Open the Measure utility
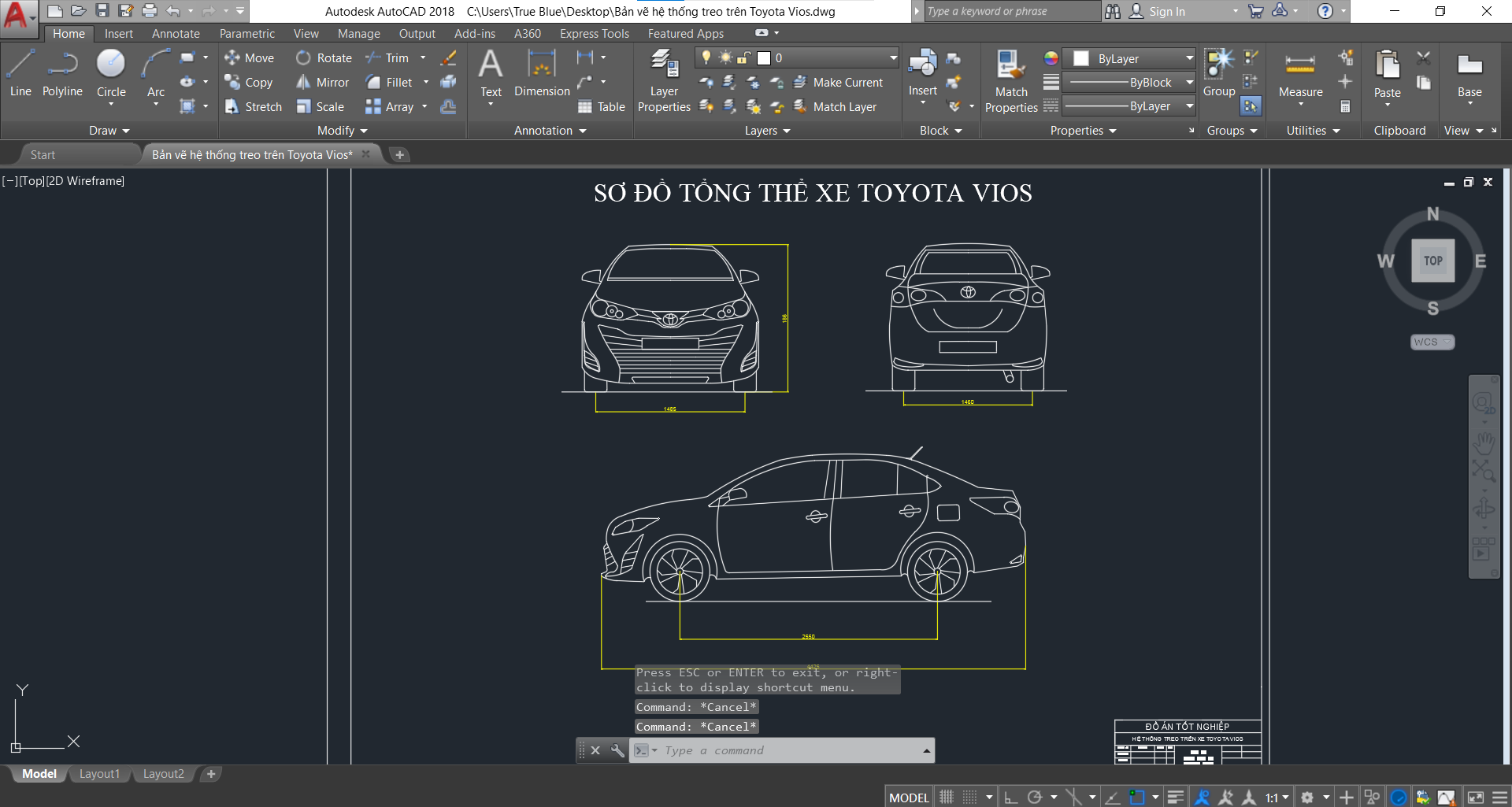 (x=1300, y=72)
